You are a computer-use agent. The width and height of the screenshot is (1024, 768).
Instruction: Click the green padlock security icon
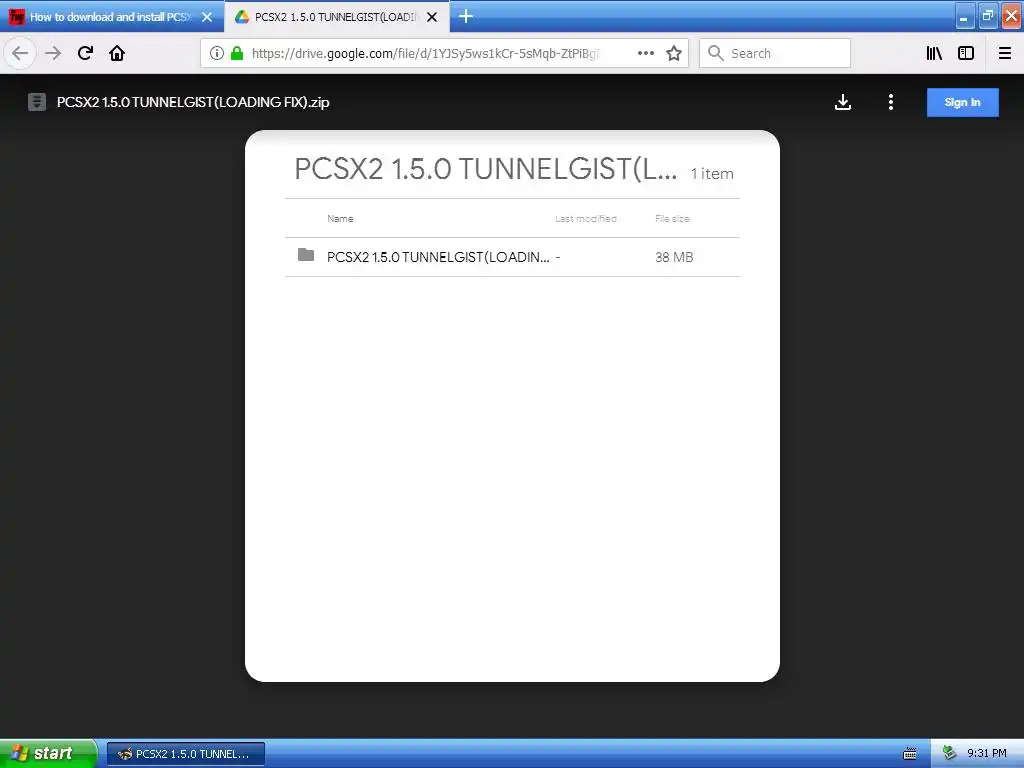click(237, 54)
